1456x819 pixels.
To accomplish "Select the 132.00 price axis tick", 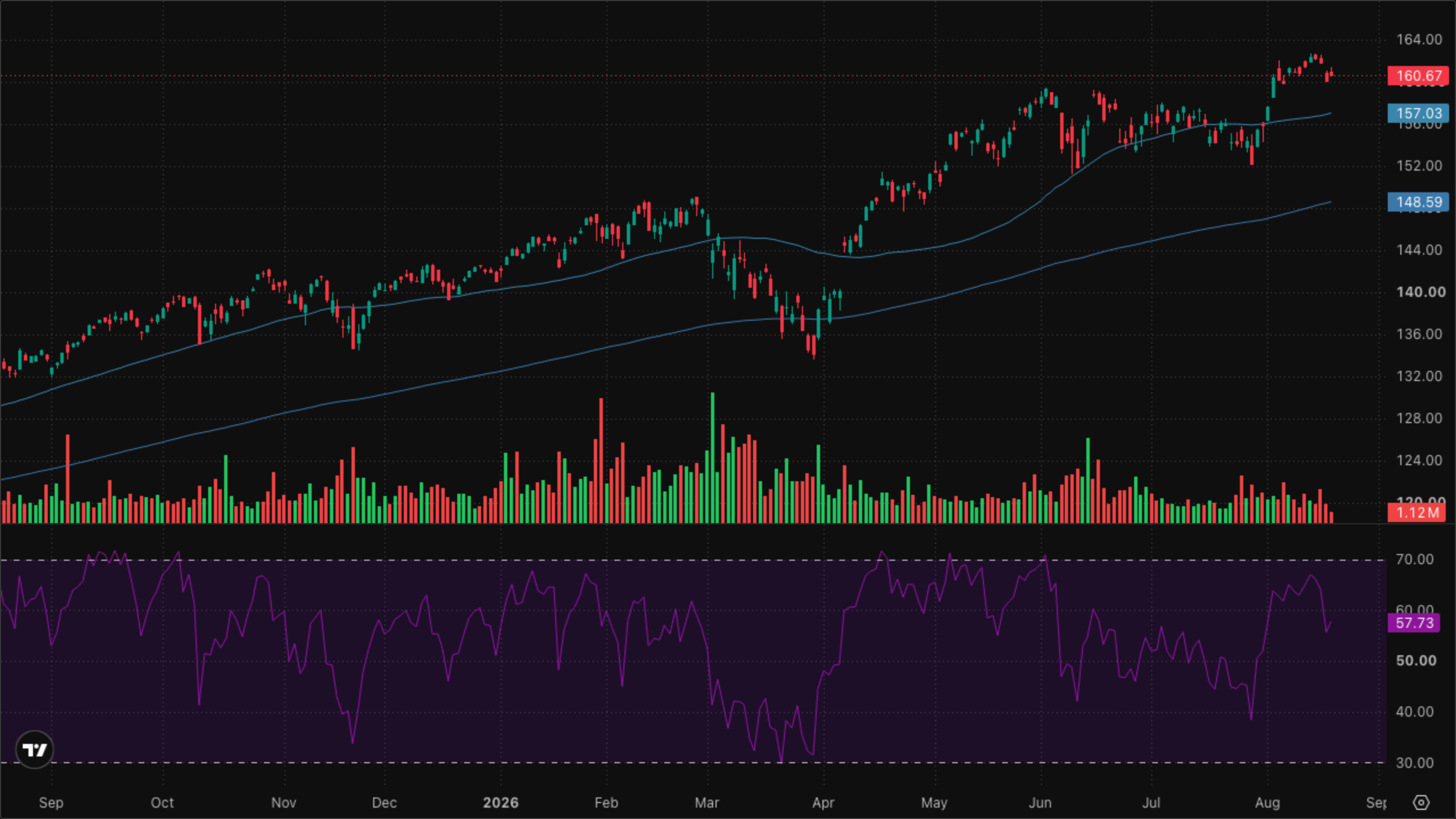I will [1419, 376].
